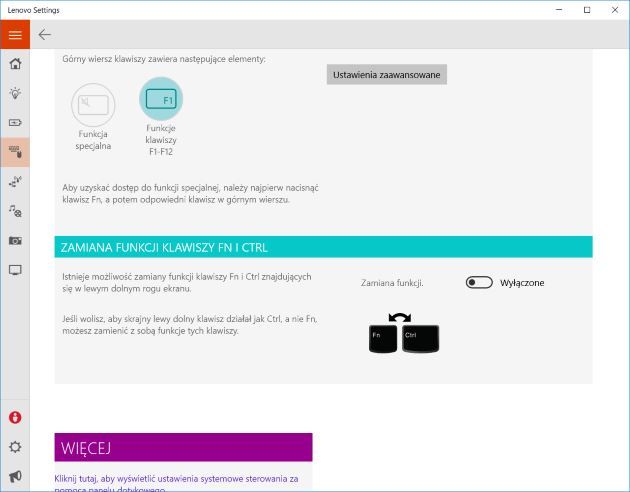Select the keyboard and mouse input icon
The image size is (630, 492).
[15, 152]
